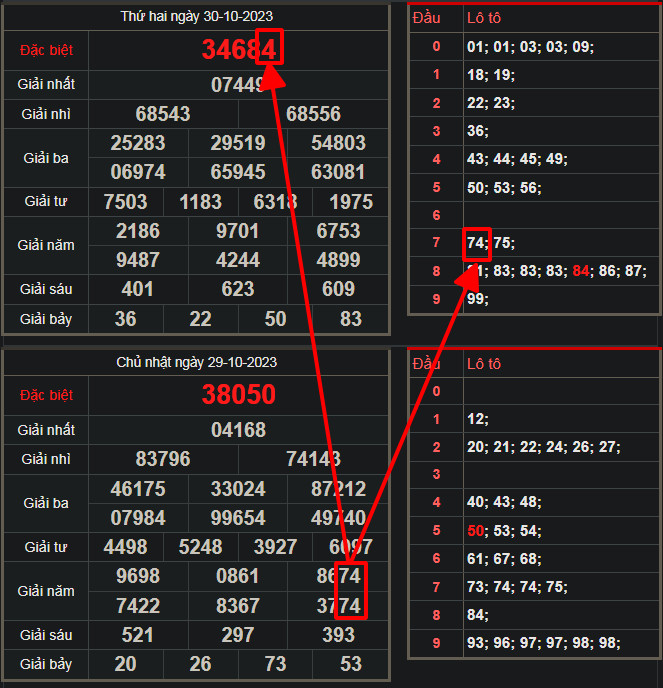Select Giải tư number 7503
Screen dimensions: 663x688
point(126,202)
